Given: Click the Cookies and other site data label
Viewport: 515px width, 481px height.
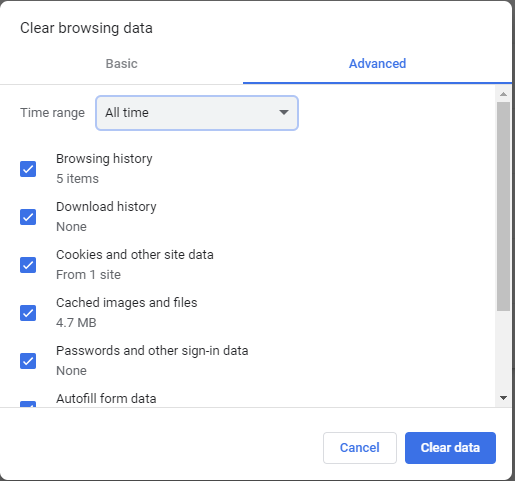Looking at the screenshot, I should point(135,255).
